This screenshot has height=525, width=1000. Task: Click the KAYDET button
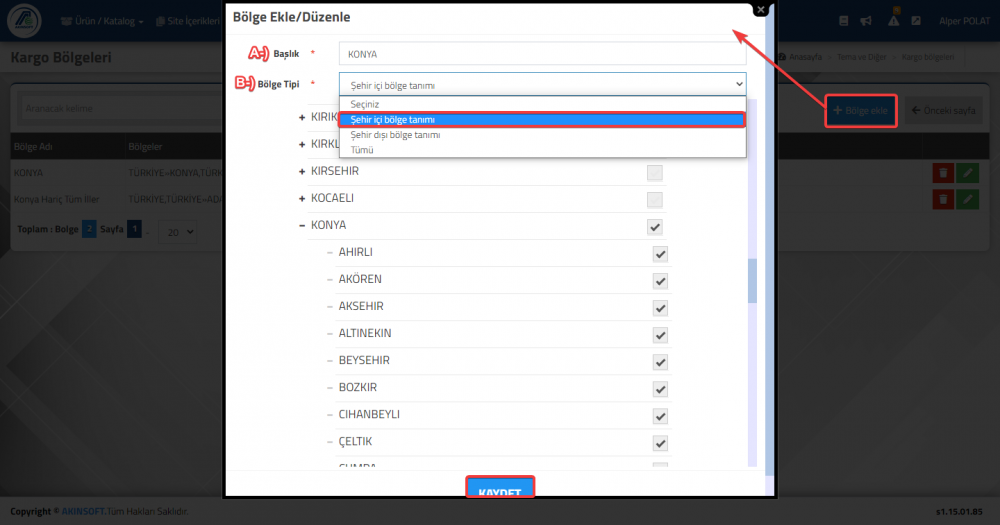500,487
